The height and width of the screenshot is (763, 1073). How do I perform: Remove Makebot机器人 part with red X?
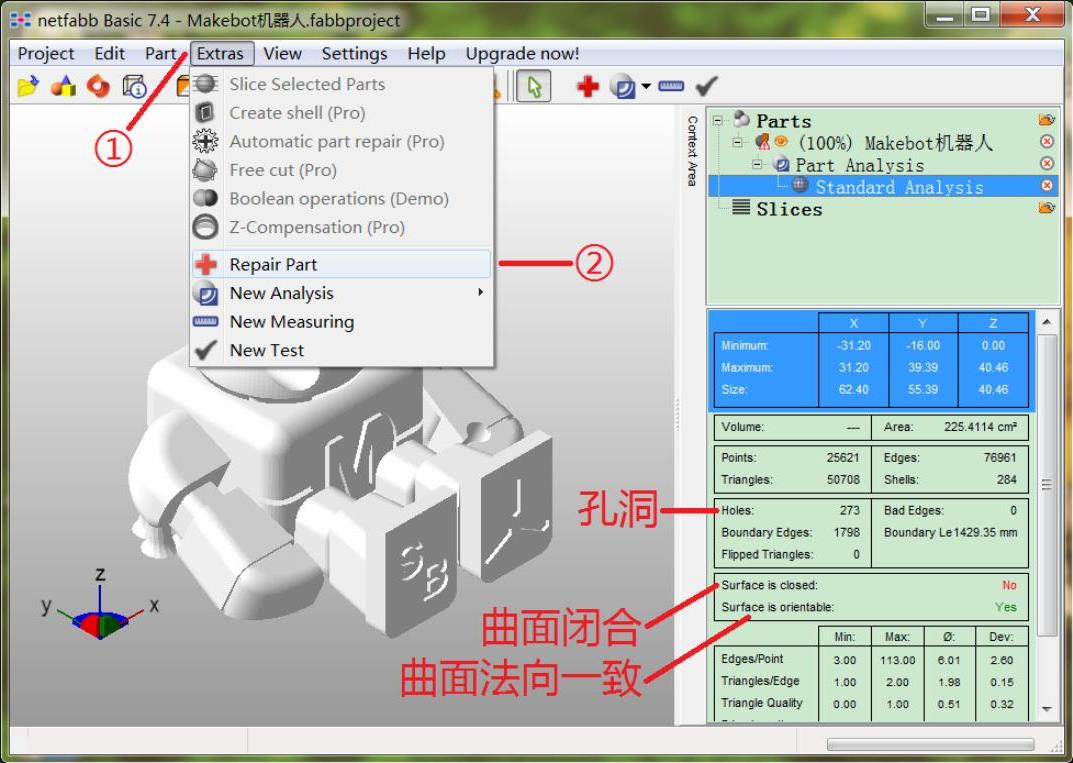click(1046, 142)
